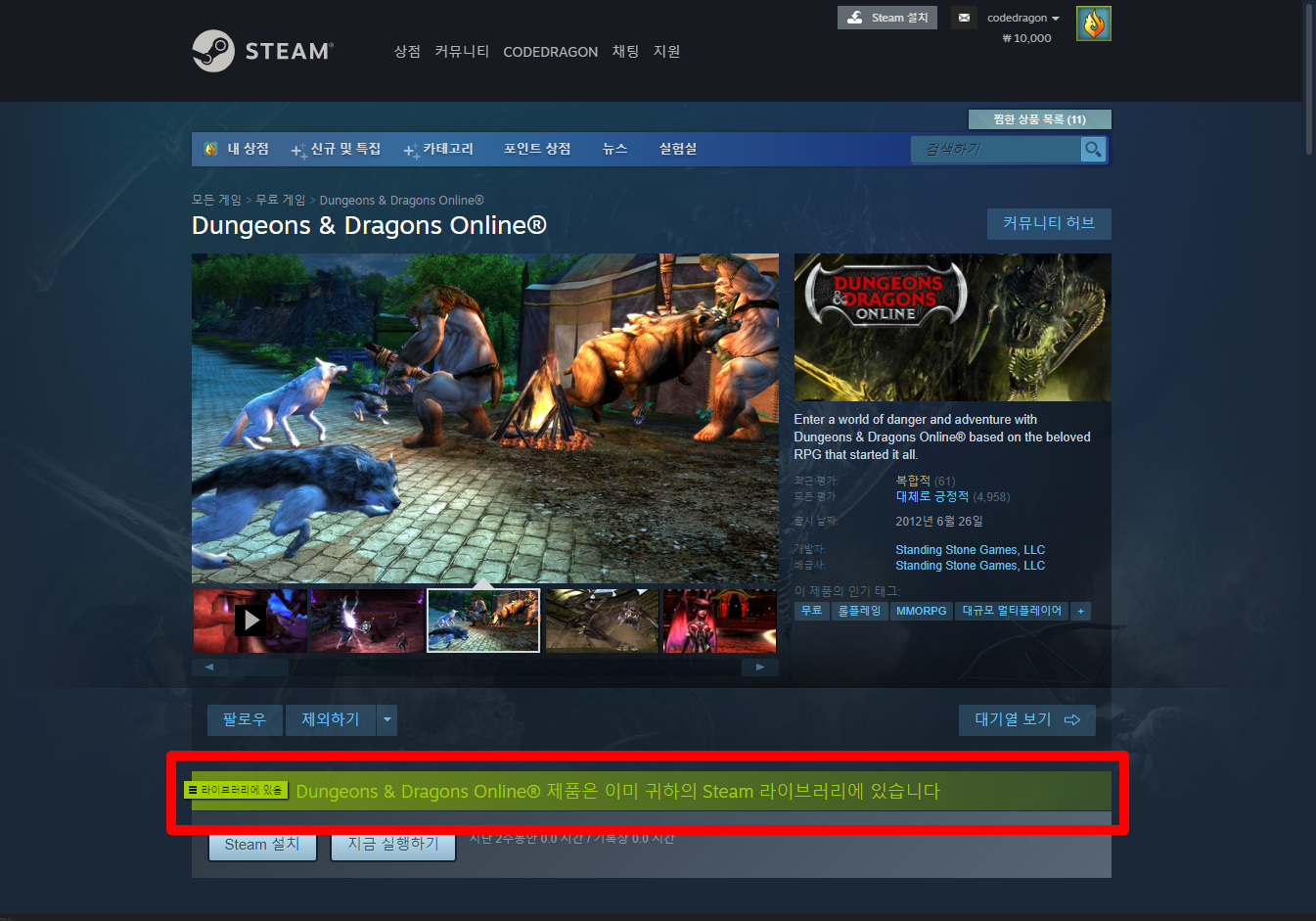Viewport: 1316px width, 921px height.
Task: Expand the 제외하기 dropdown arrow
Action: pyautogui.click(x=387, y=719)
